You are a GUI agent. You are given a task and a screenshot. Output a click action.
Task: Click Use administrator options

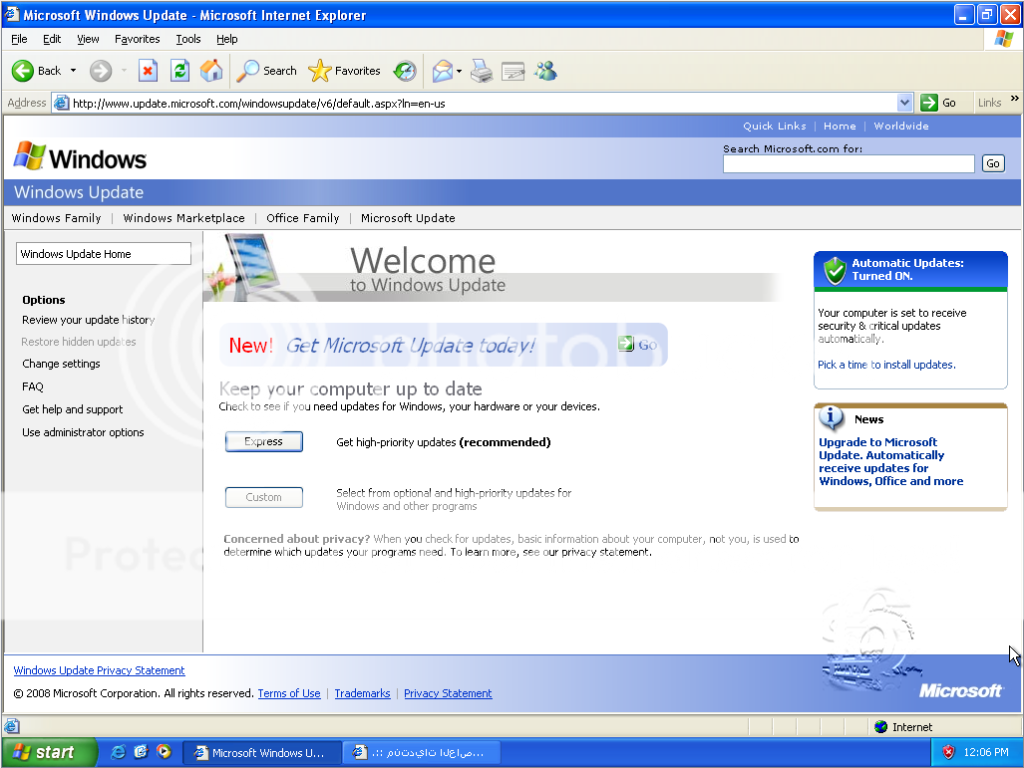click(x=83, y=432)
